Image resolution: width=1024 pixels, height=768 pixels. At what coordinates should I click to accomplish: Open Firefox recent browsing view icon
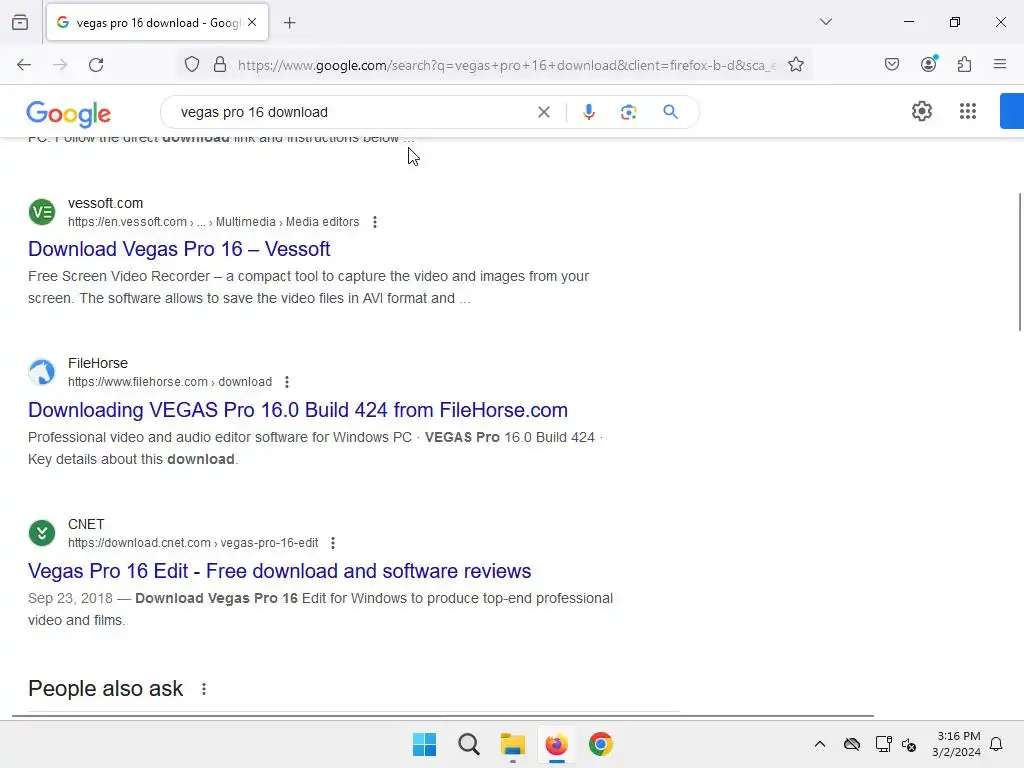point(20,22)
